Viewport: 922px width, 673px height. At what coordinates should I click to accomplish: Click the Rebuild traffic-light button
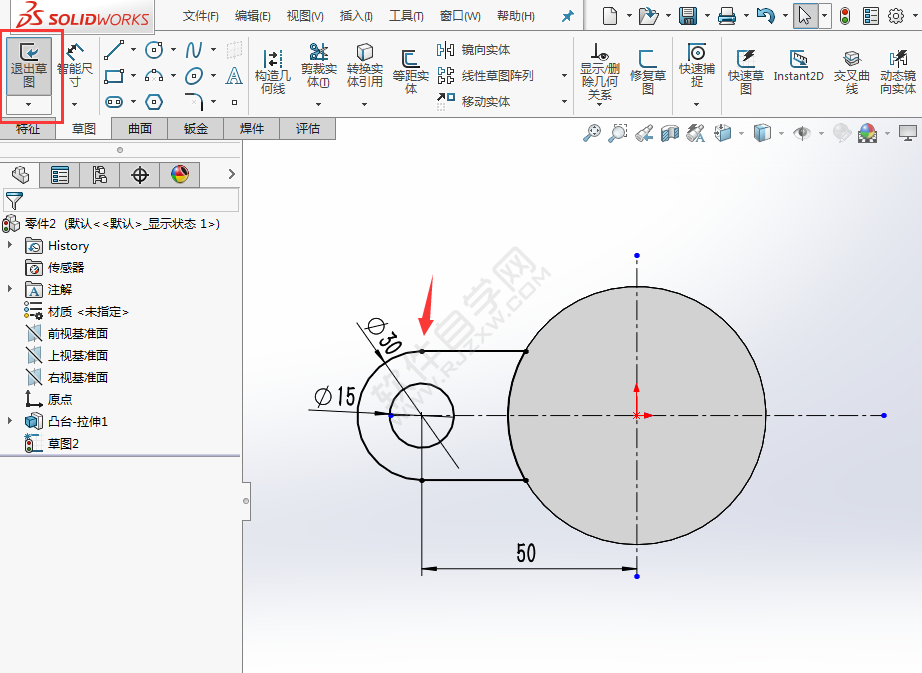(x=843, y=15)
